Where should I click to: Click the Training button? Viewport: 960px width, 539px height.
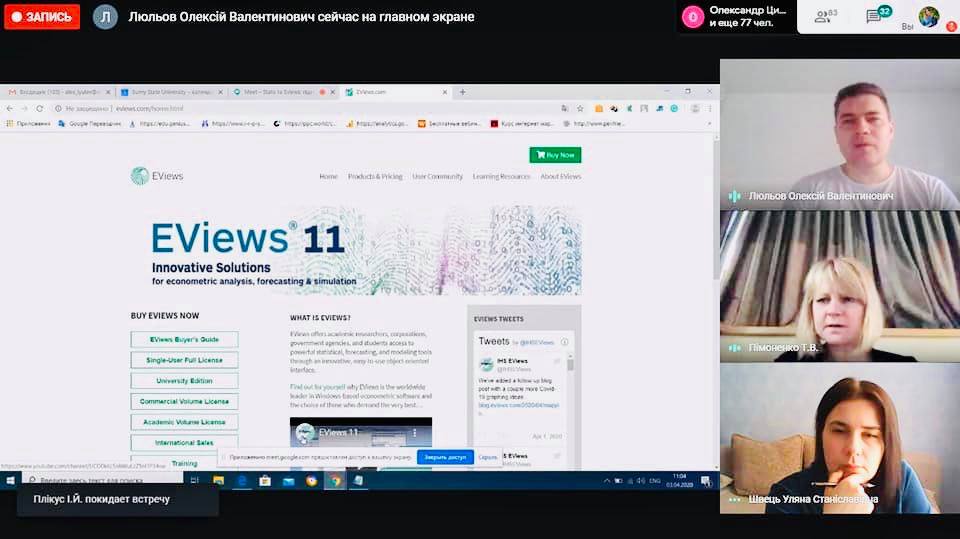click(x=184, y=463)
